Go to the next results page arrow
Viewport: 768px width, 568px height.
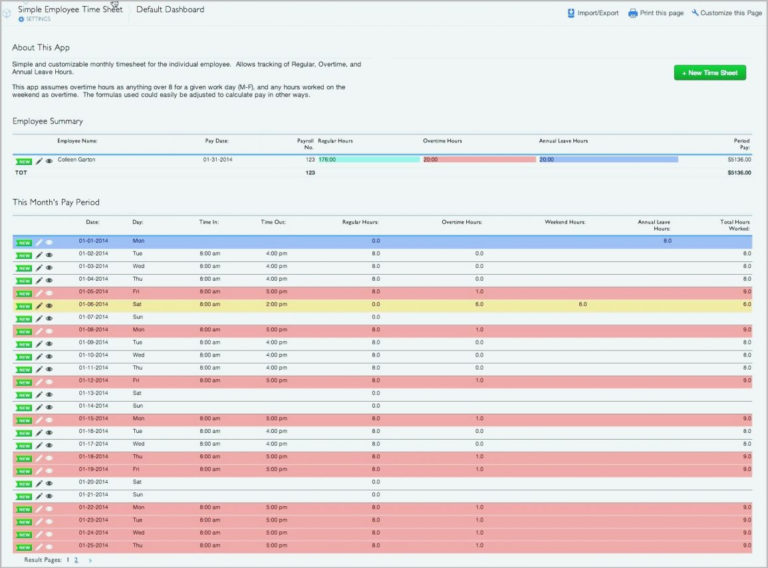(89, 561)
